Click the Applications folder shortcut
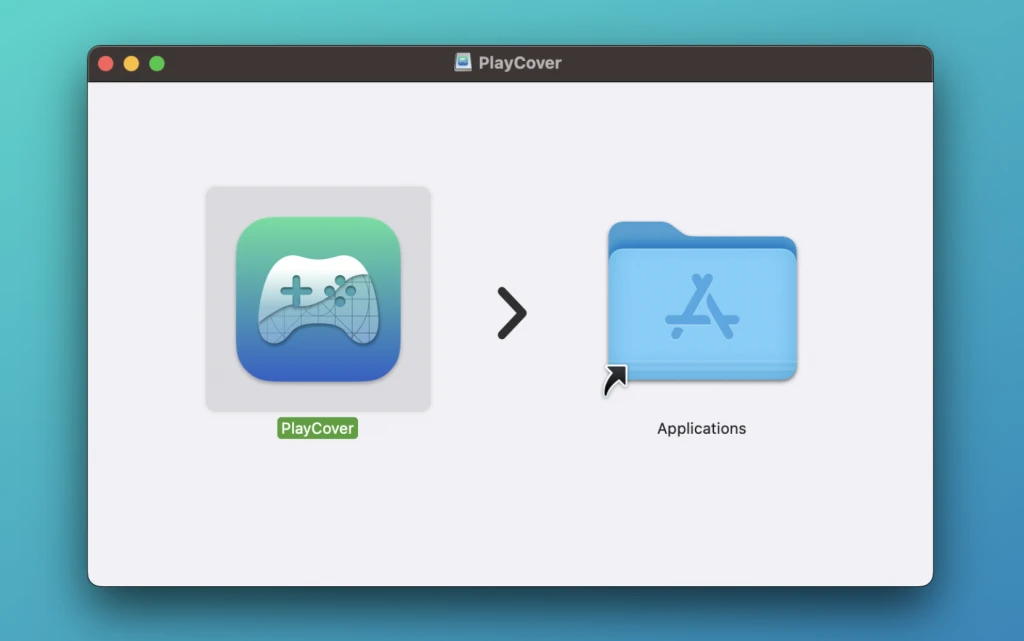The width and height of the screenshot is (1024, 641). pos(702,302)
